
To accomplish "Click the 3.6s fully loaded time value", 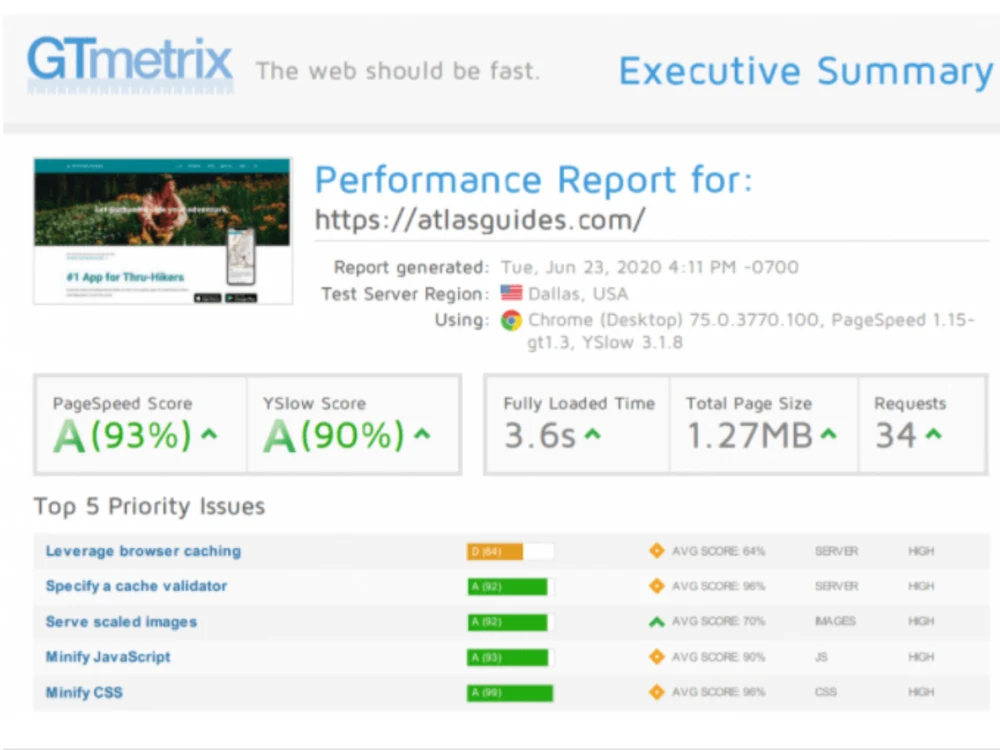I will click(x=540, y=436).
